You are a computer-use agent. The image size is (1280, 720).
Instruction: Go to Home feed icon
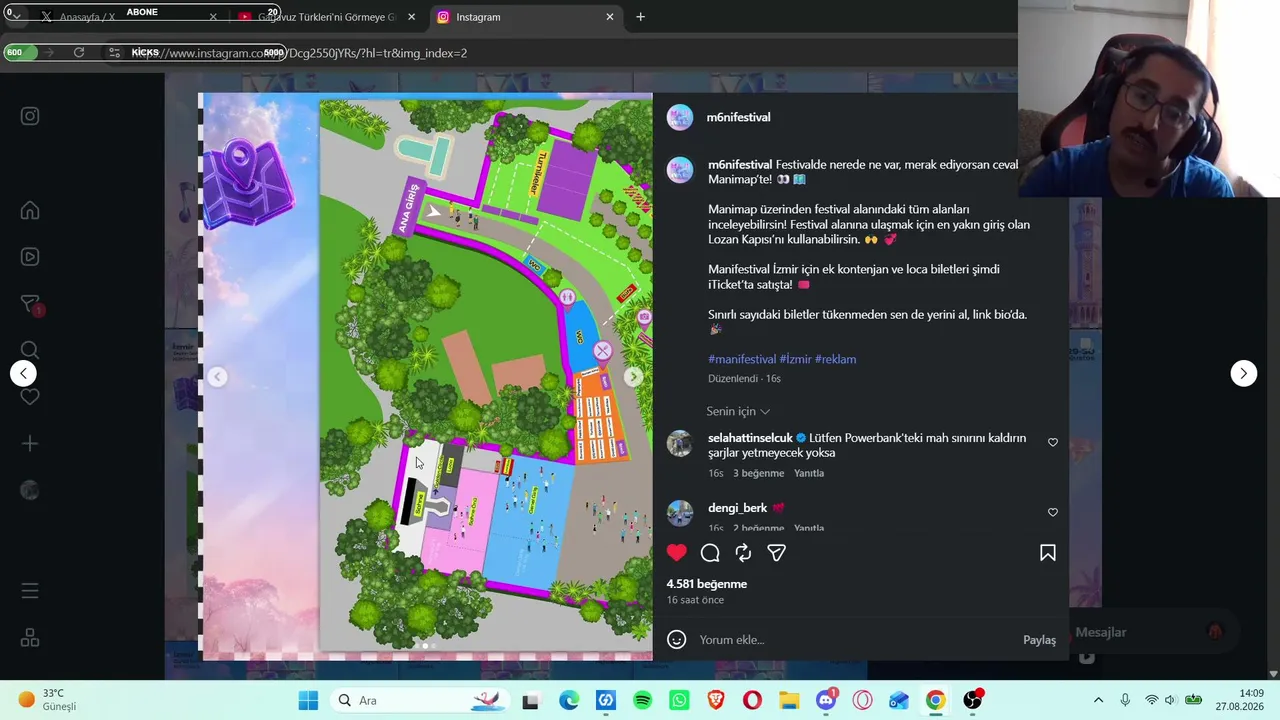pyautogui.click(x=30, y=210)
